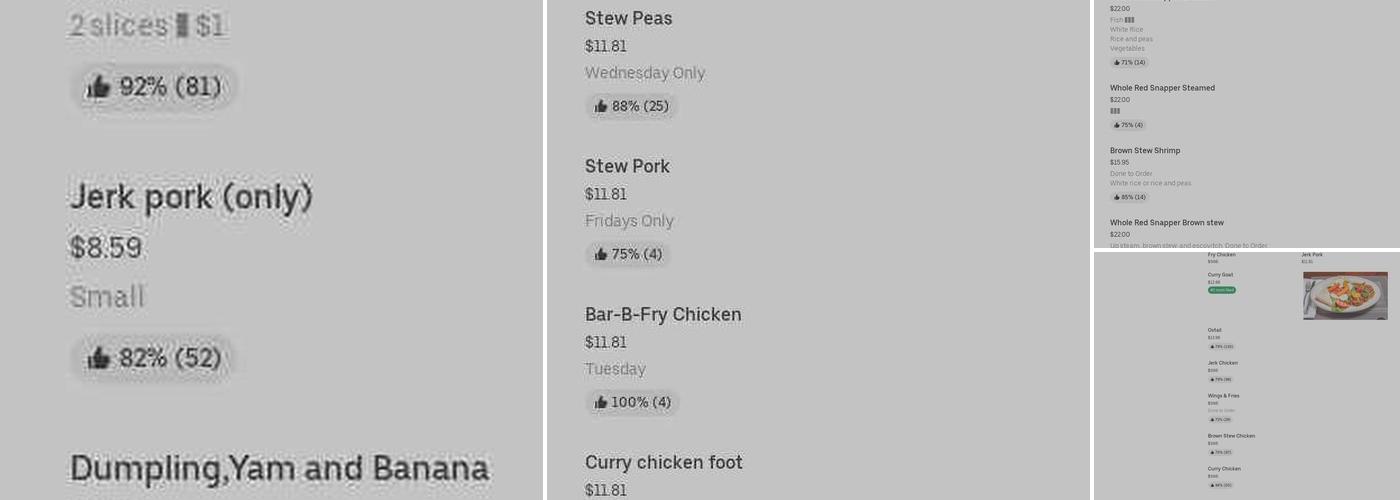Select the Curry chicken foot item

(663, 462)
